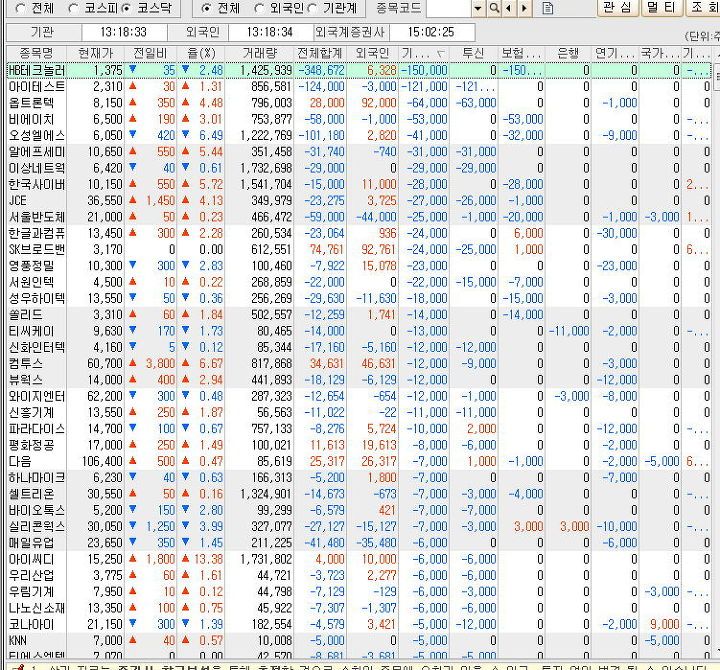Select the 옵트론텍 stock row
The height and width of the screenshot is (670, 720).
coord(359,103)
